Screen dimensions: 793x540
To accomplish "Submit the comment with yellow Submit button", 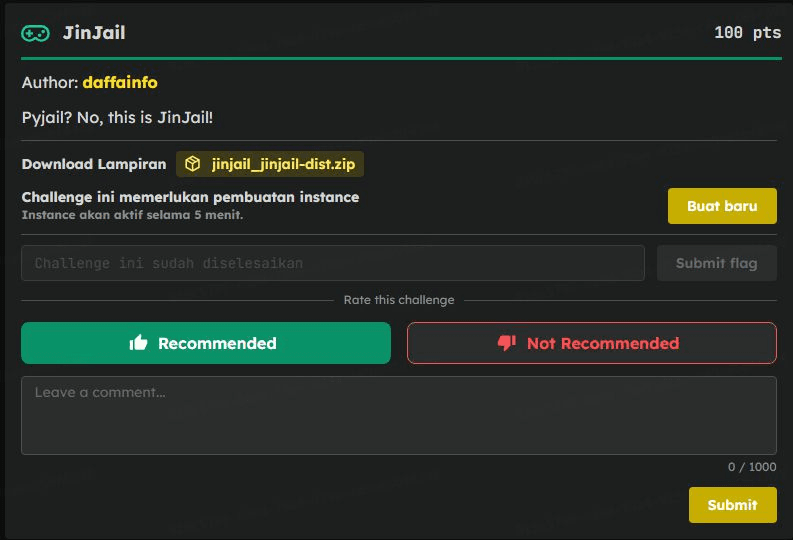I will click(732, 505).
